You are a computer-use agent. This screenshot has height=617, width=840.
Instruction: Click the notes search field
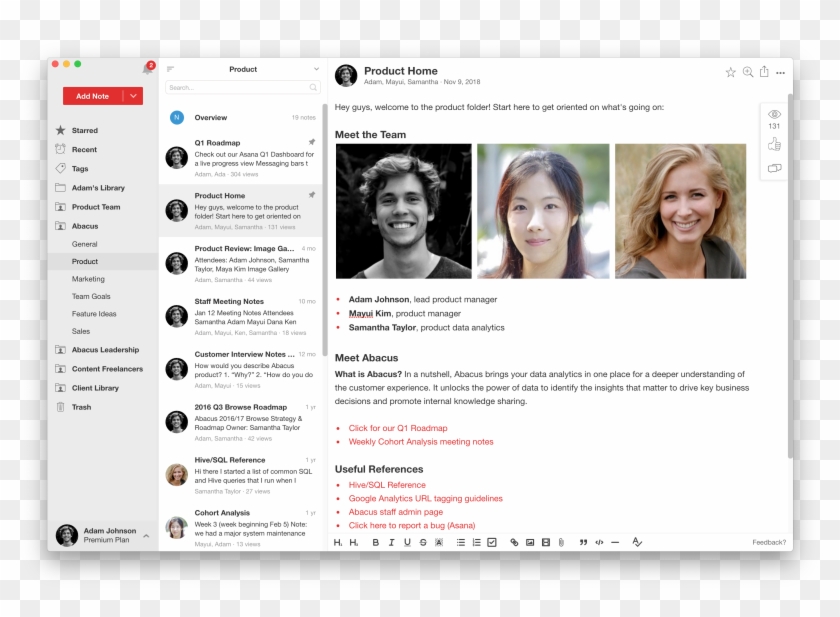(x=238, y=88)
